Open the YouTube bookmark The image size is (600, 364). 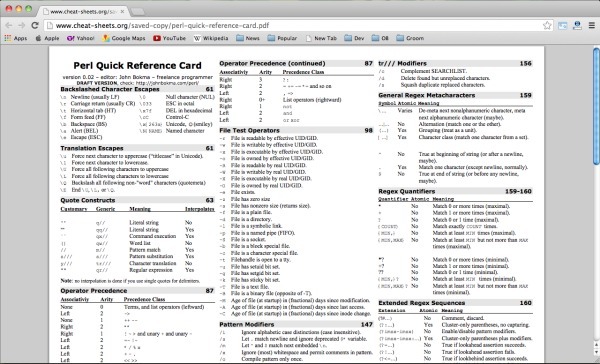coord(170,38)
